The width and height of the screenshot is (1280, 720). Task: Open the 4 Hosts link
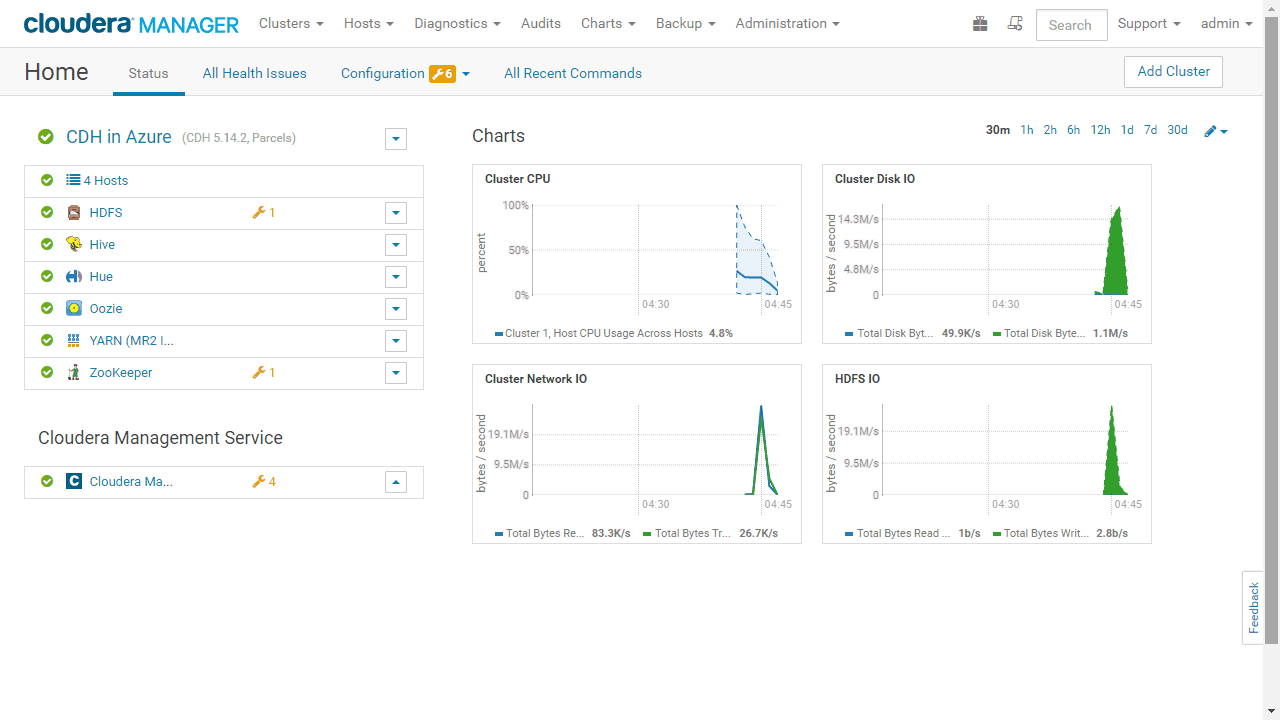pos(106,181)
